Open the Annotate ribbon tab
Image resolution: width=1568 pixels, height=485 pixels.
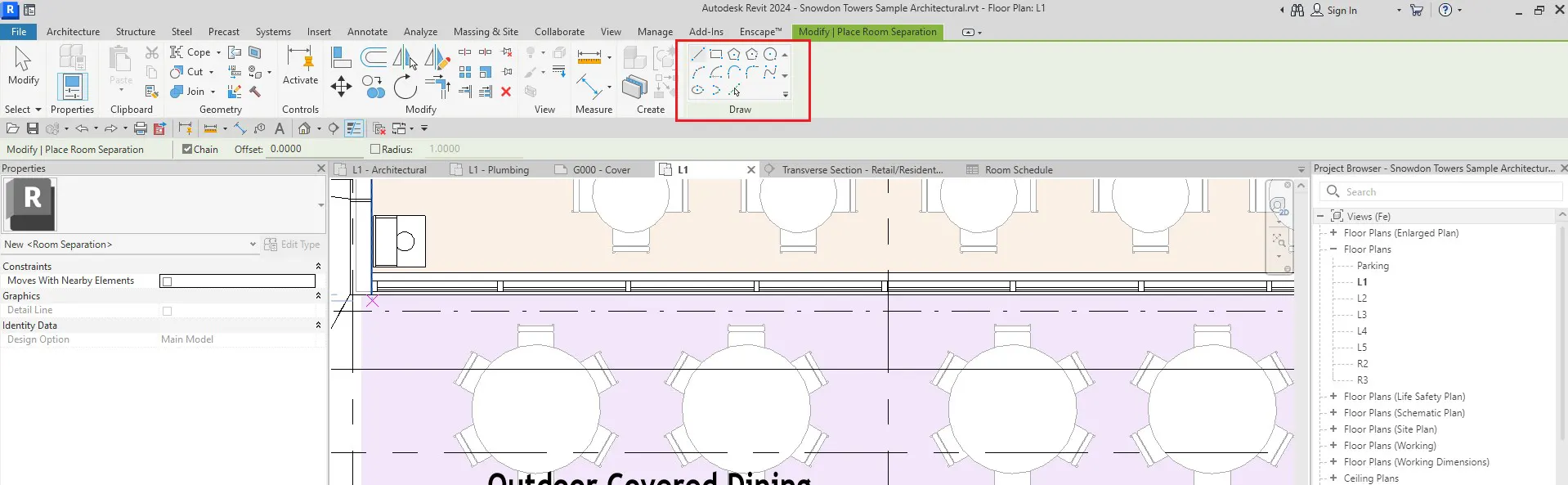point(367,32)
